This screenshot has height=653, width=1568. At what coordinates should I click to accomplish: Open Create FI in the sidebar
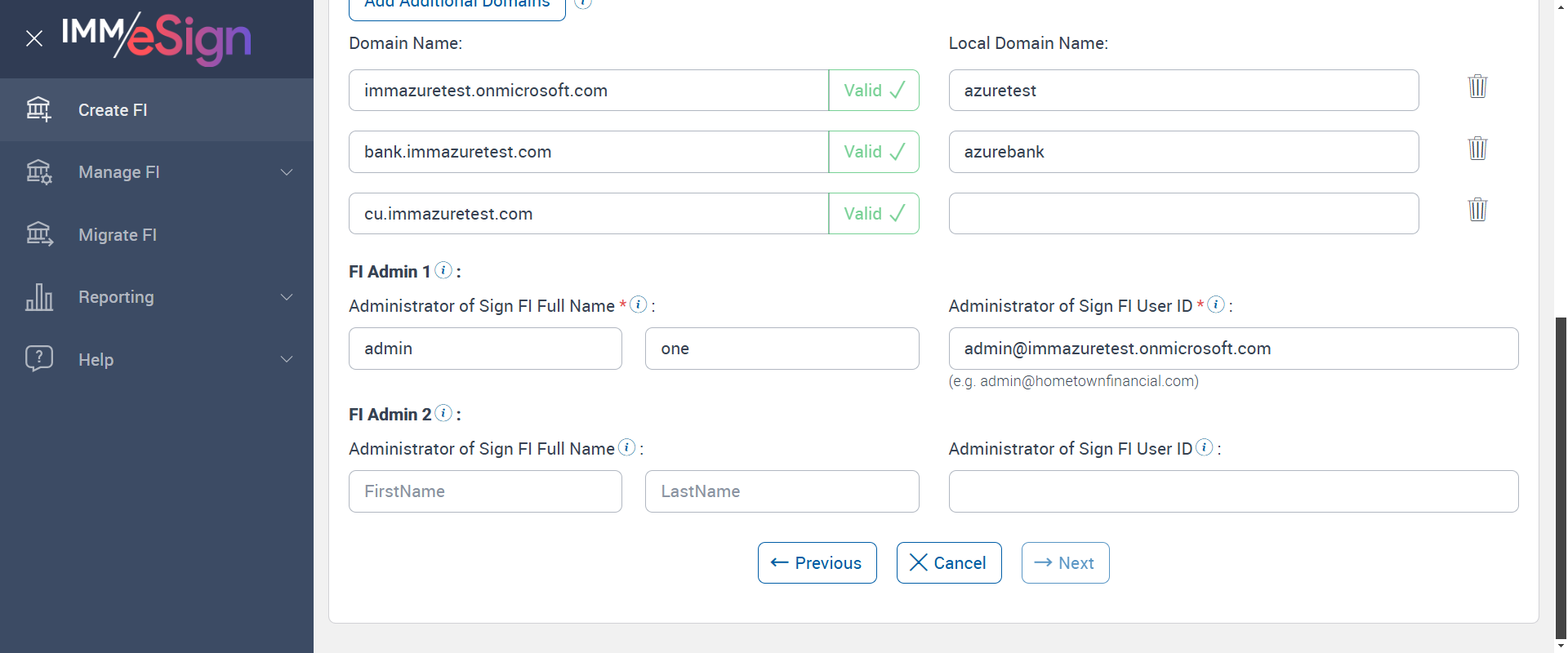point(113,110)
